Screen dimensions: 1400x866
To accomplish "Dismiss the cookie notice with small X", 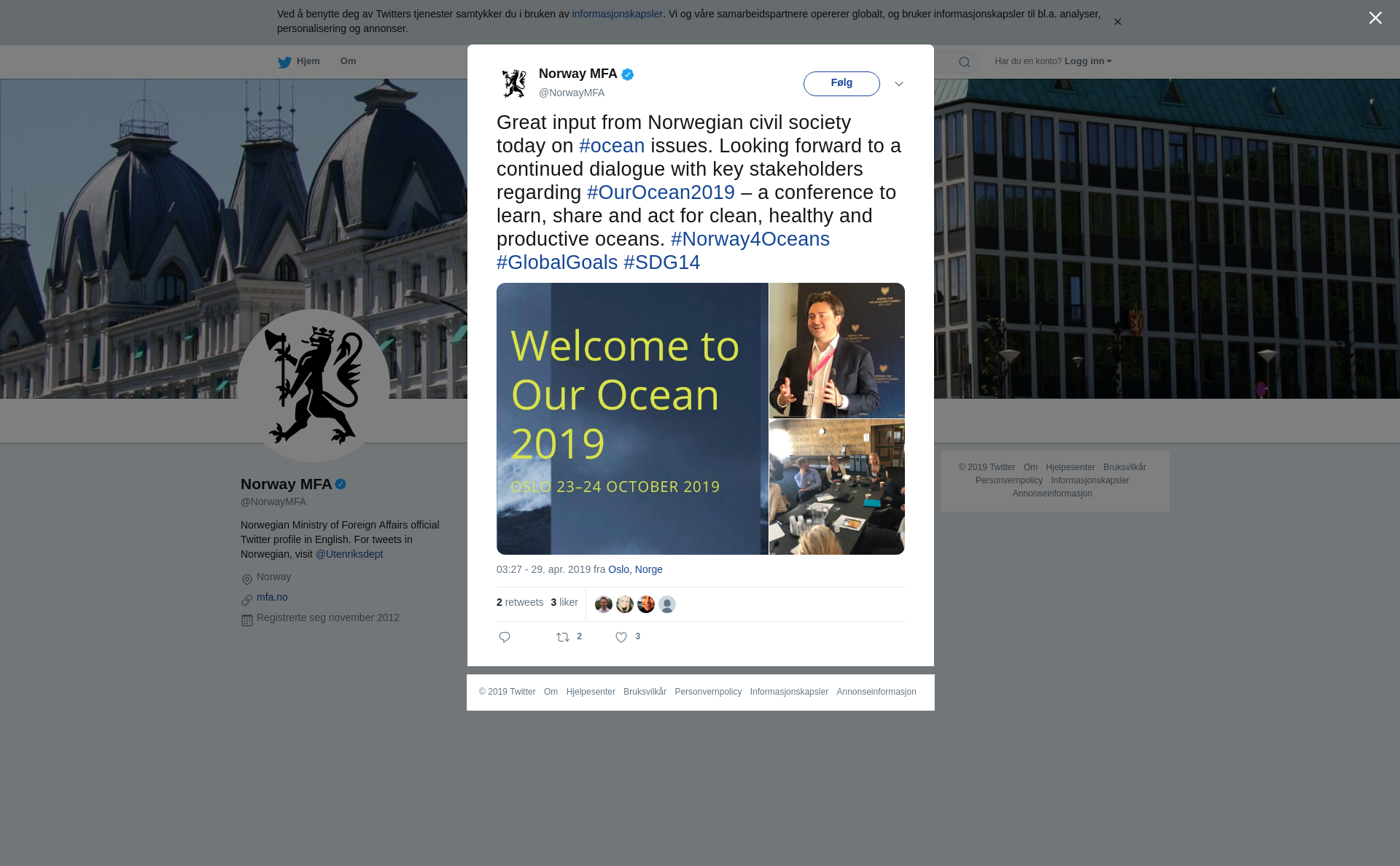I will pos(1117,22).
